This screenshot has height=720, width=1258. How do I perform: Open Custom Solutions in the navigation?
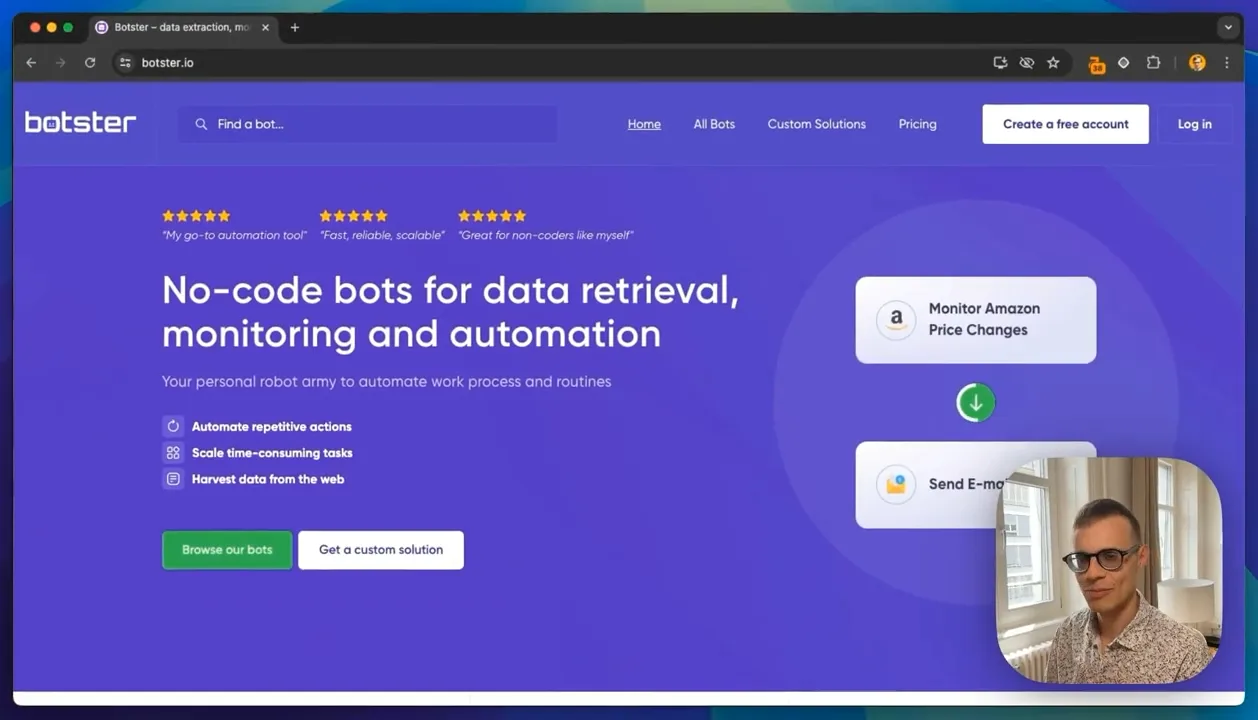tap(817, 124)
